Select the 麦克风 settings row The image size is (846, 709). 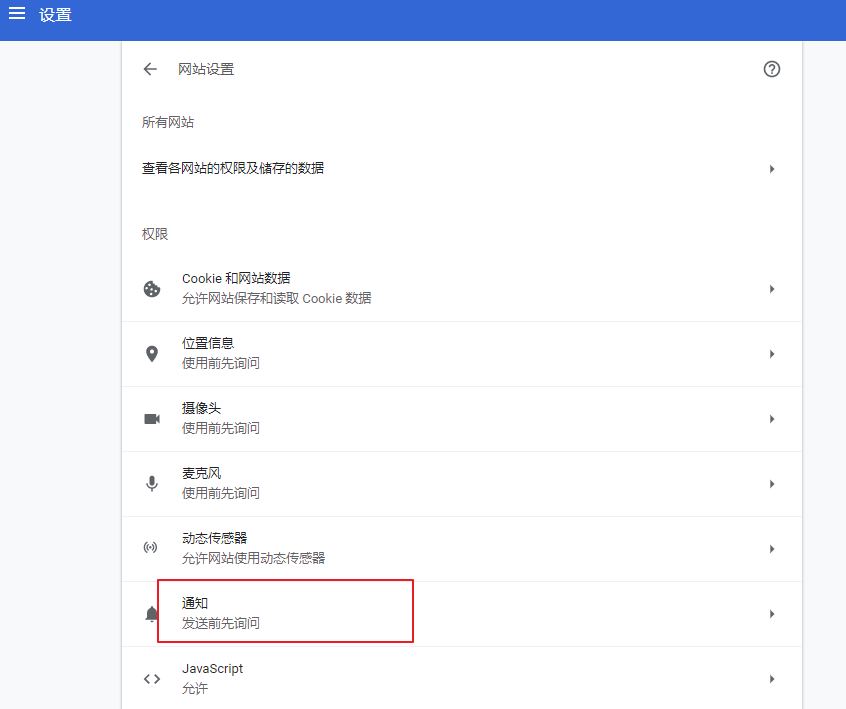pyautogui.click(x=400, y=484)
